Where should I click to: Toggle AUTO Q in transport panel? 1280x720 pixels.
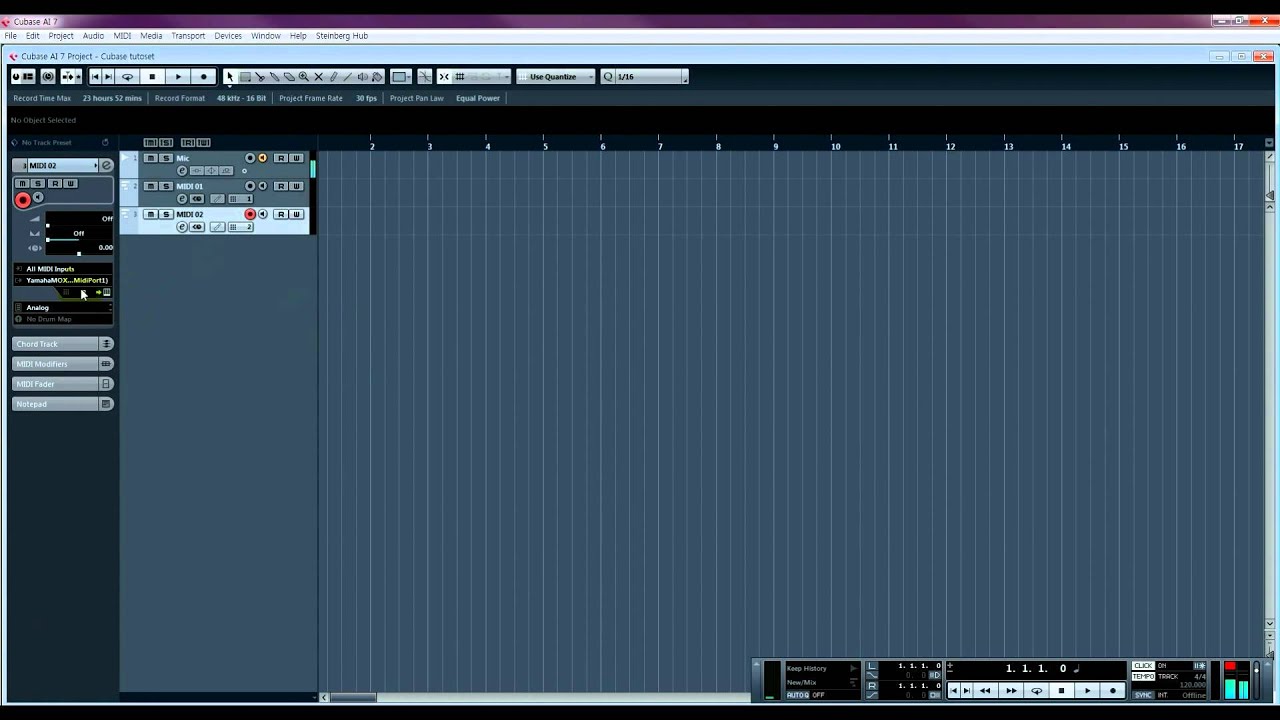(798, 695)
